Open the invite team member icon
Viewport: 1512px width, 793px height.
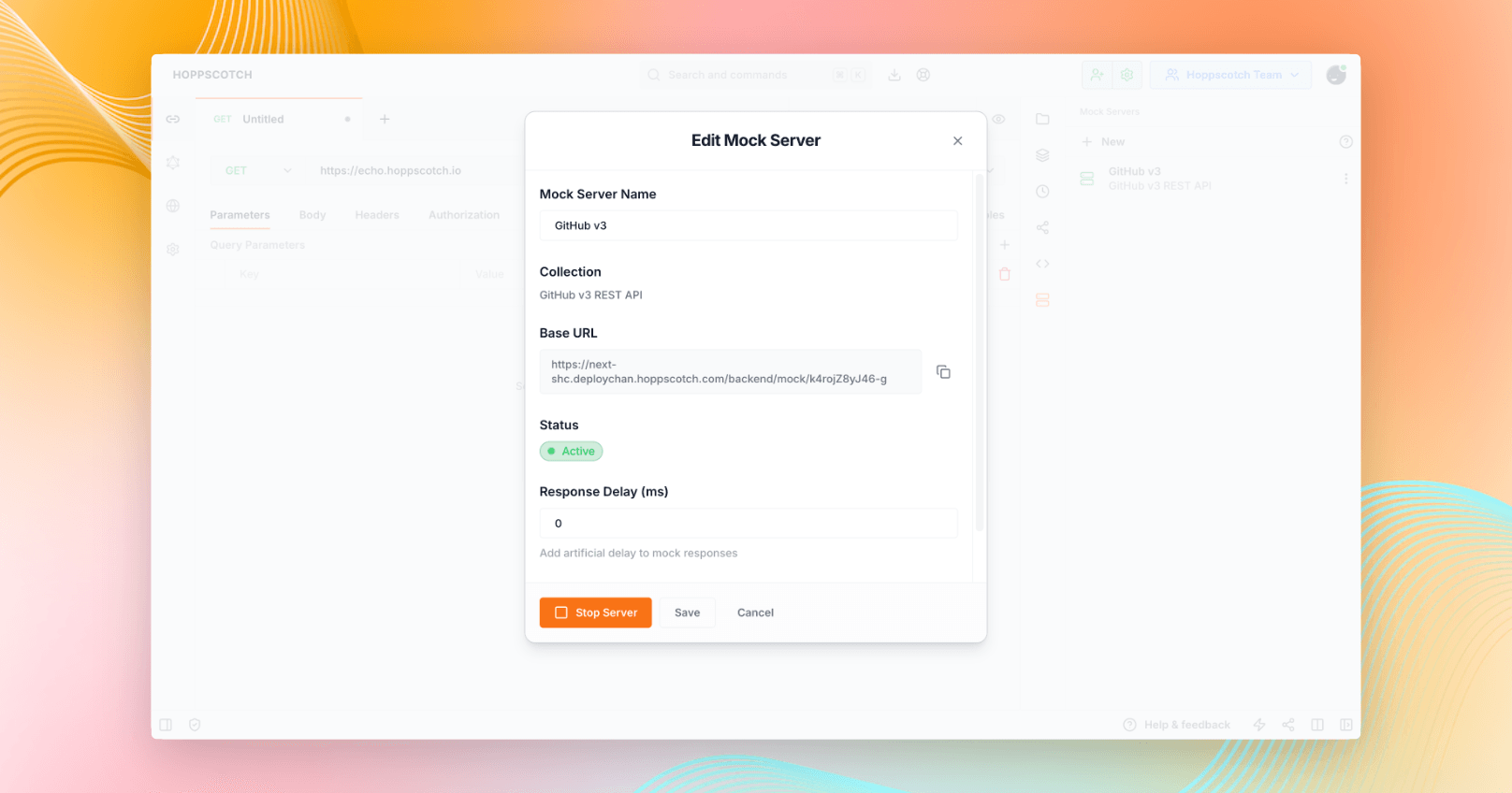pos(1097,75)
